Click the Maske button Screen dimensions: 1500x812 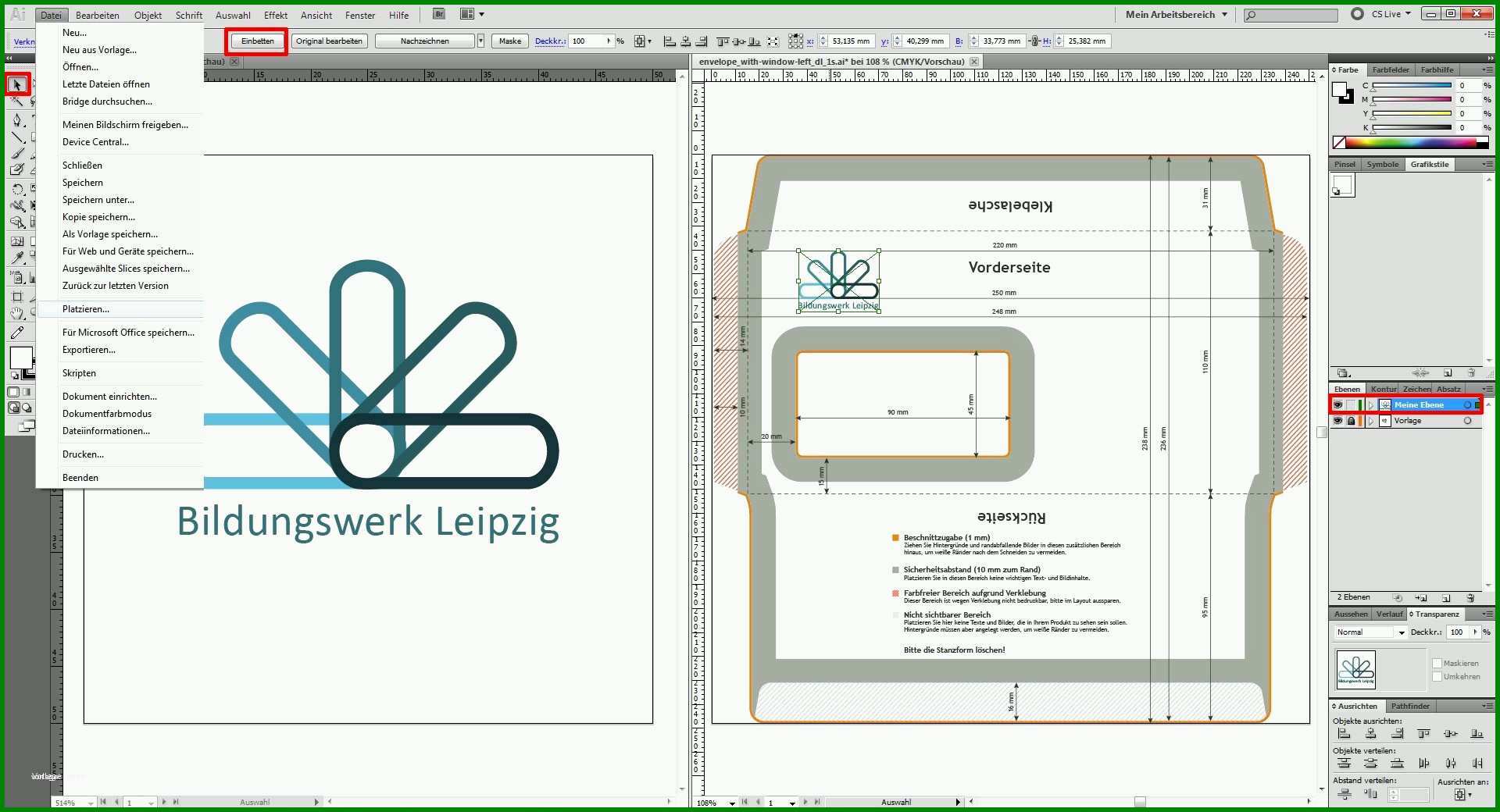(510, 41)
